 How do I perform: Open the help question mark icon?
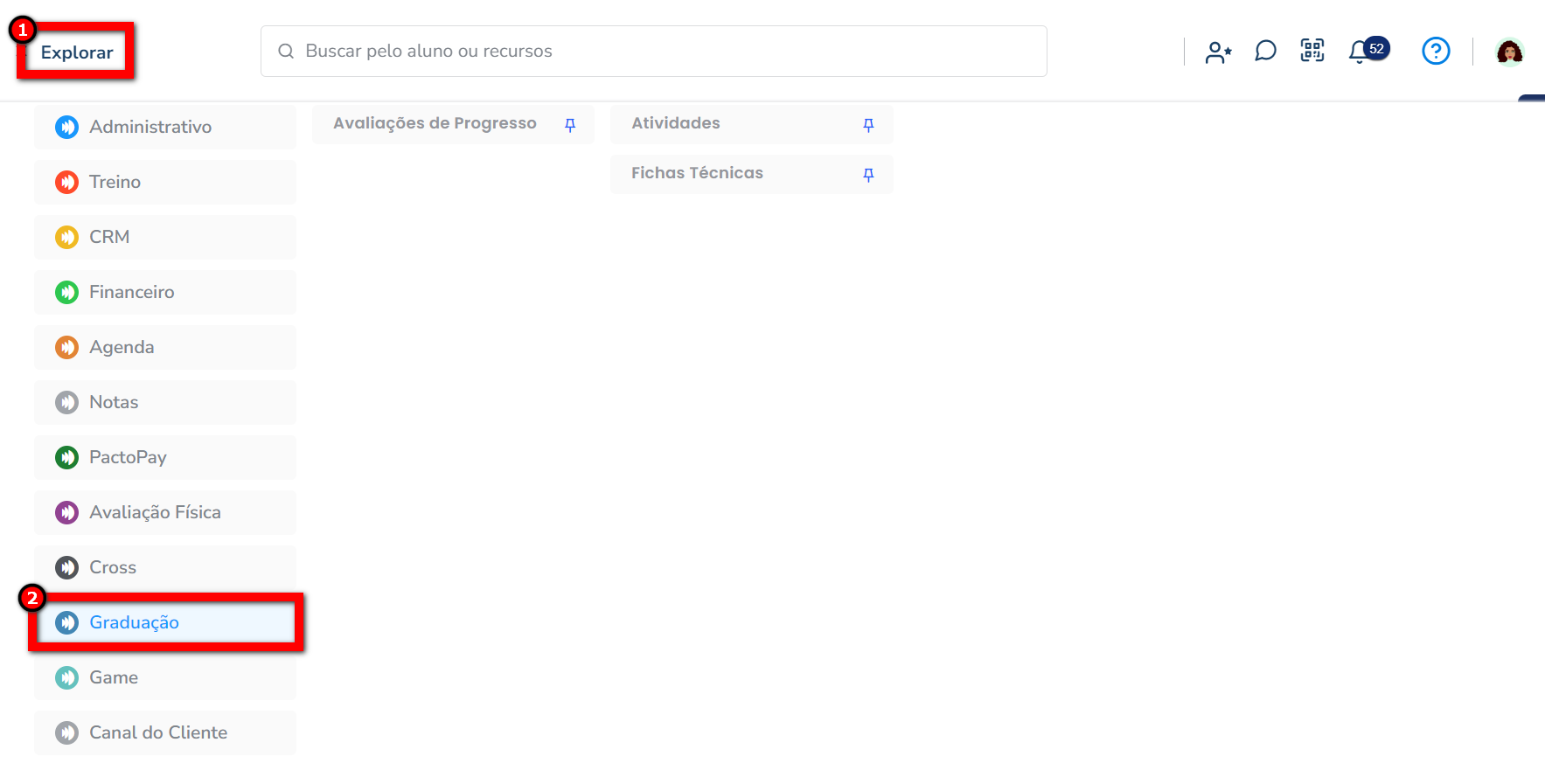[1436, 52]
